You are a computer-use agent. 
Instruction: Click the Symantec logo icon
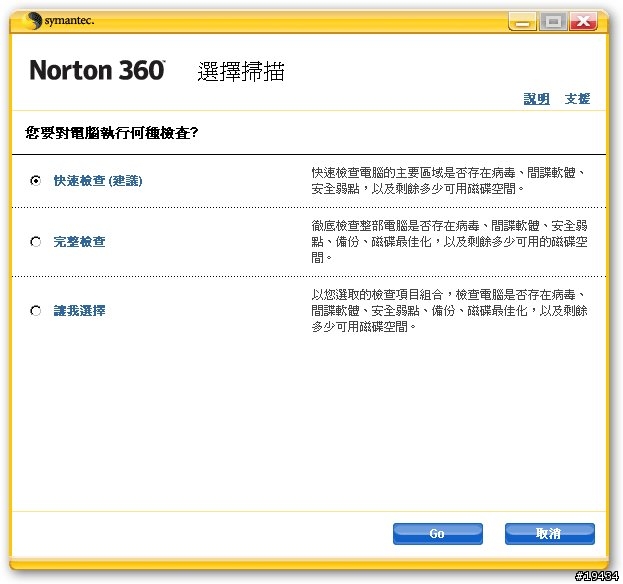(x=33, y=20)
